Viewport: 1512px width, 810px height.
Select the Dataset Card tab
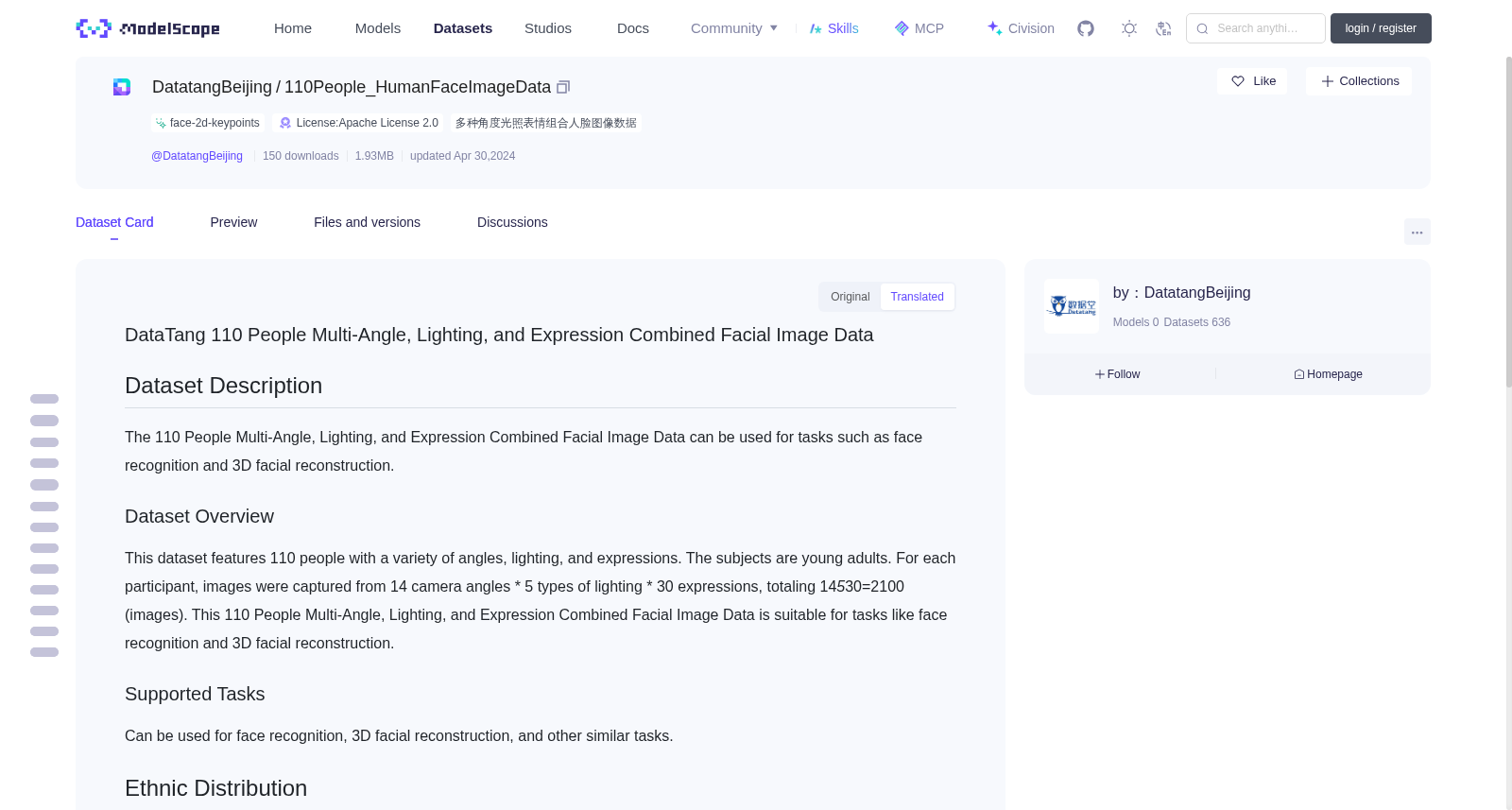(x=114, y=222)
